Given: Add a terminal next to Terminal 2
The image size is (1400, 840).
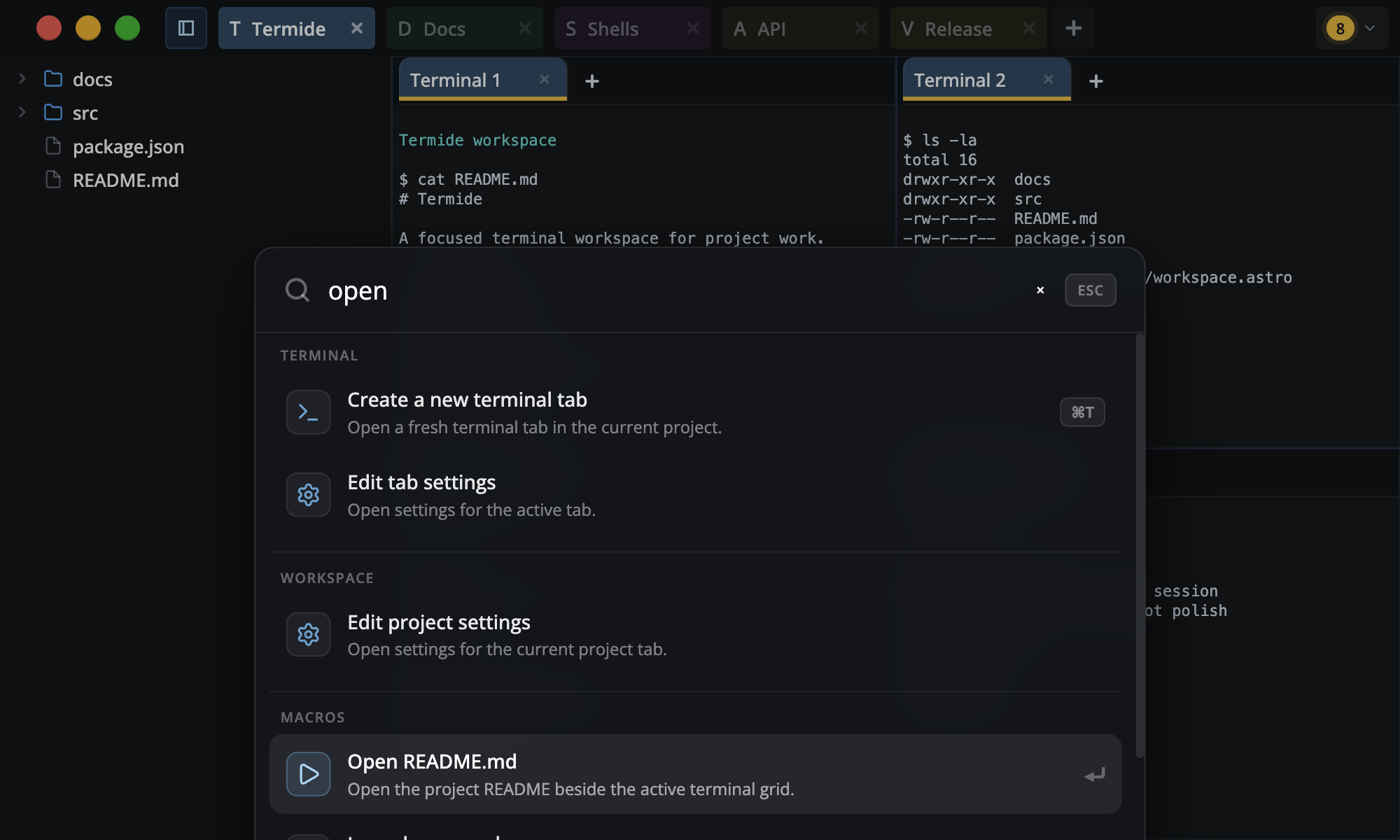Looking at the screenshot, I should 1096,81.
